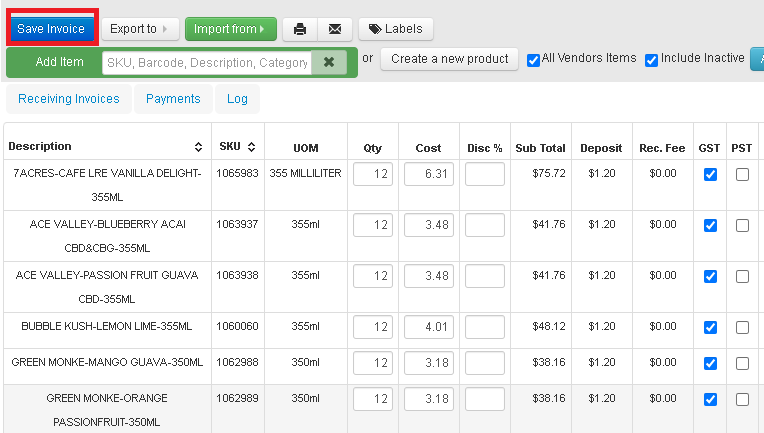The height and width of the screenshot is (433, 764).
Task: Open the Export to menu
Action: click(x=140, y=29)
